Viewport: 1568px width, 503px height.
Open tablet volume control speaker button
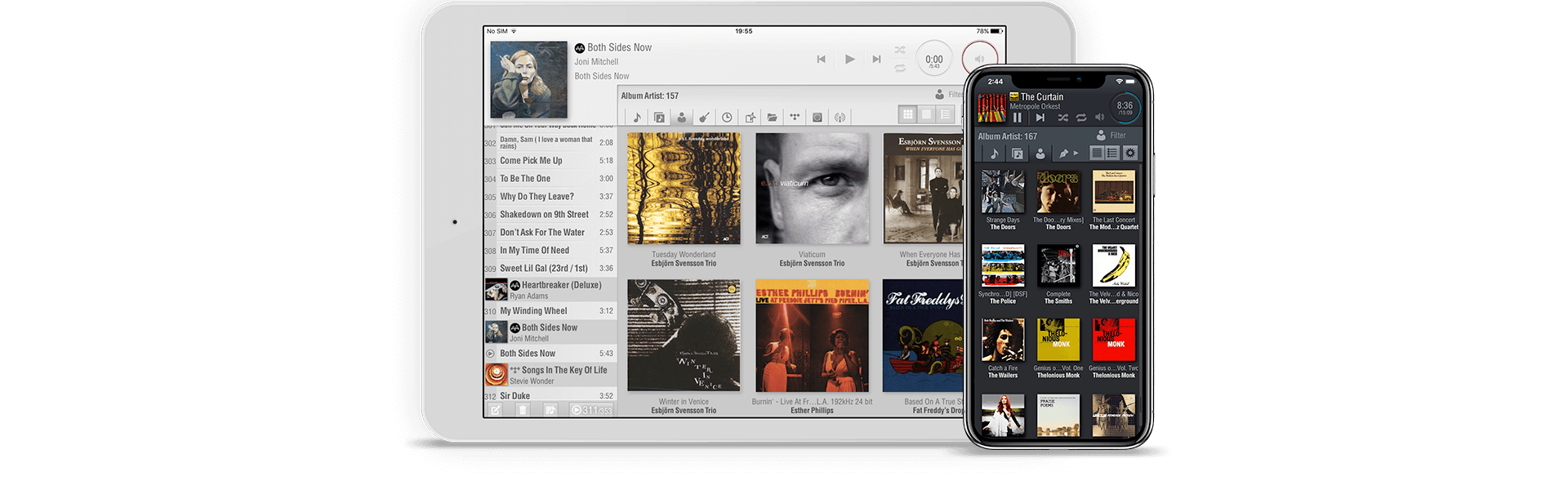pos(979,59)
